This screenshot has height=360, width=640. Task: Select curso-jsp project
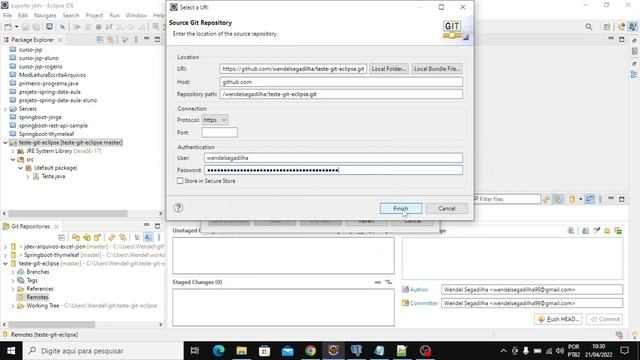coord(30,49)
